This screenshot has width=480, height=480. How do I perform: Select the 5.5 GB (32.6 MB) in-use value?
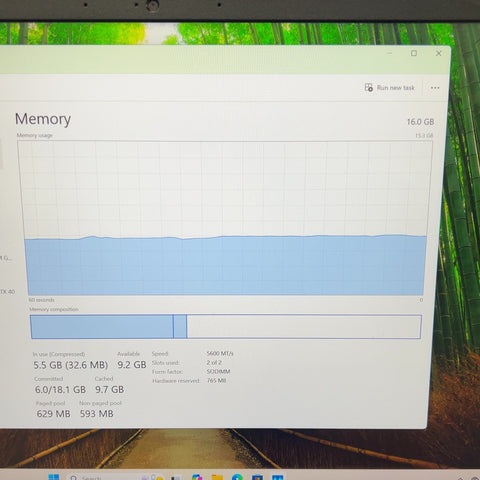pyautogui.click(x=70, y=365)
